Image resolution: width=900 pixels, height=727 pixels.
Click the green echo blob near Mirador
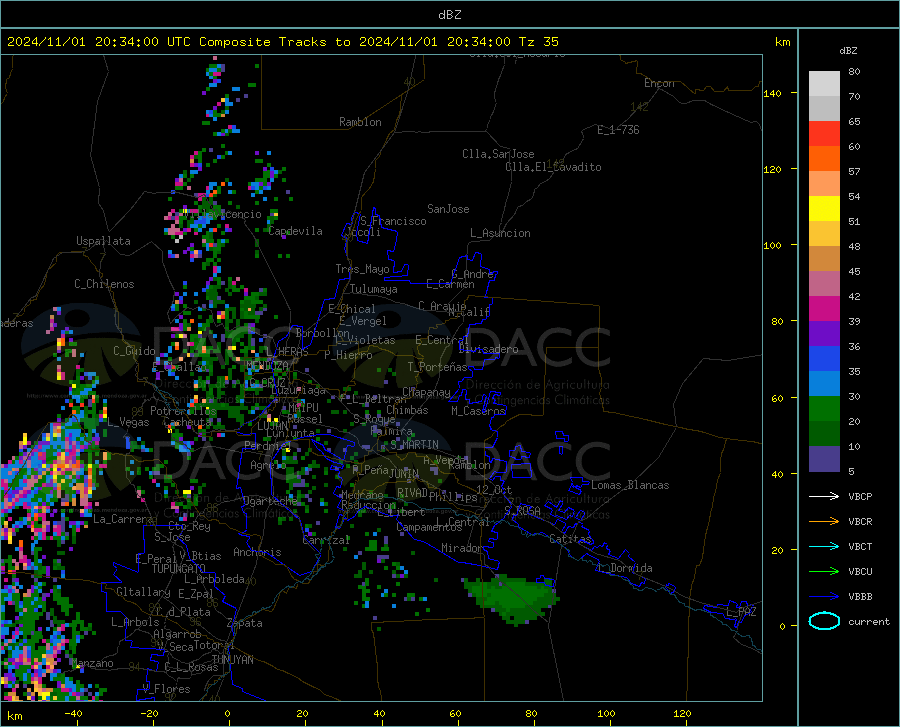(x=511, y=598)
